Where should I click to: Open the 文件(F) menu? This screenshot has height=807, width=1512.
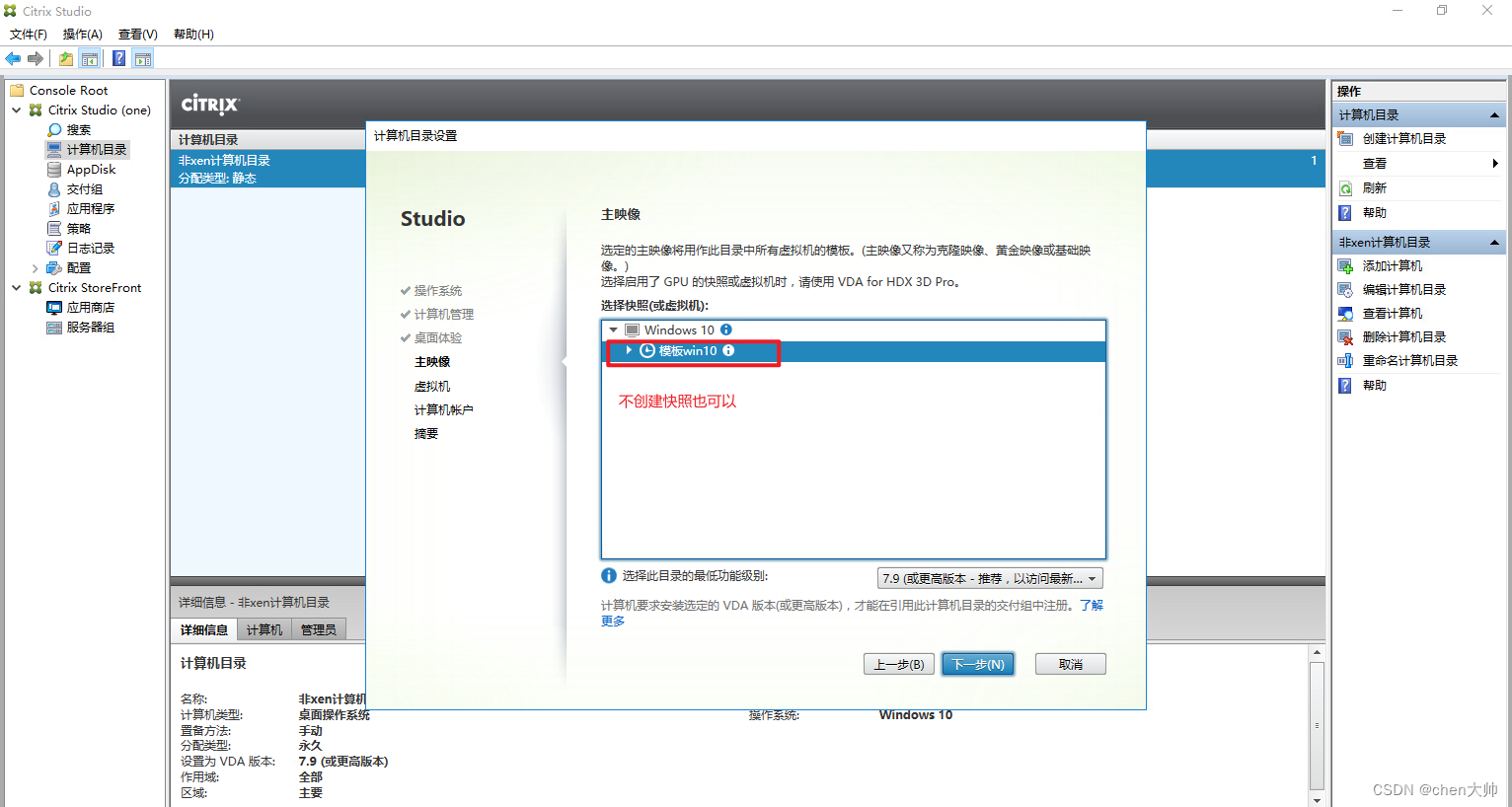click(29, 34)
